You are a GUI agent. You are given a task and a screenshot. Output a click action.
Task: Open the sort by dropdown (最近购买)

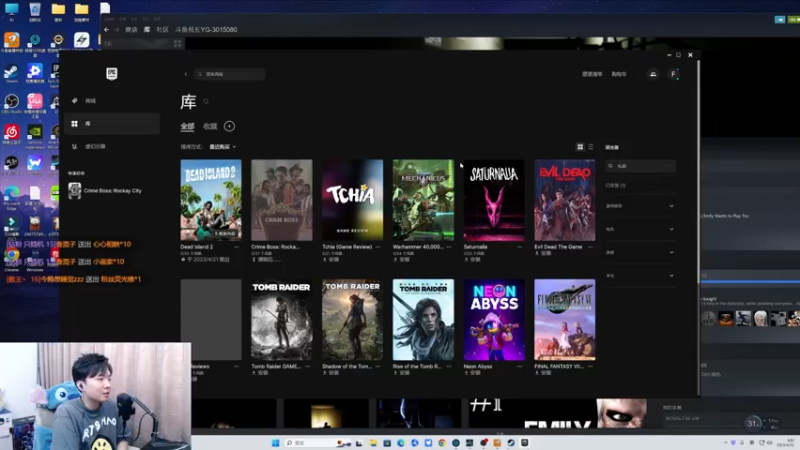pyautogui.click(x=222, y=146)
